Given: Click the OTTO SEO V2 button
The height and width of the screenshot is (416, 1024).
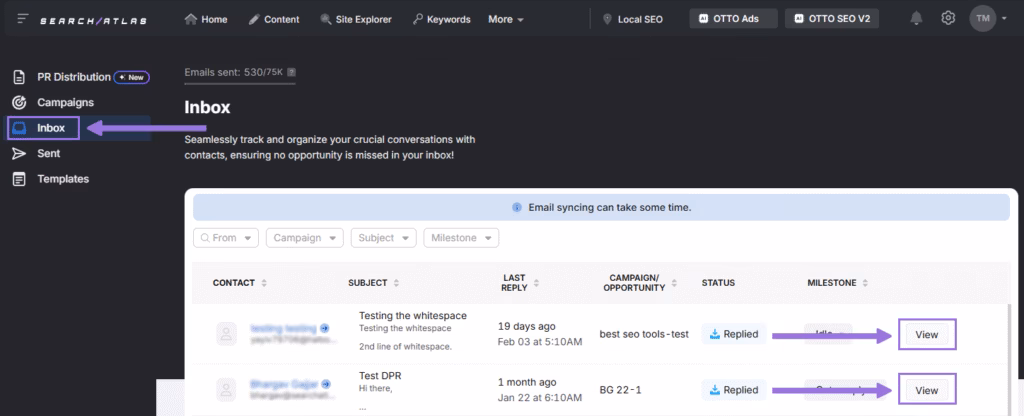Looking at the screenshot, I should [831, 19].
